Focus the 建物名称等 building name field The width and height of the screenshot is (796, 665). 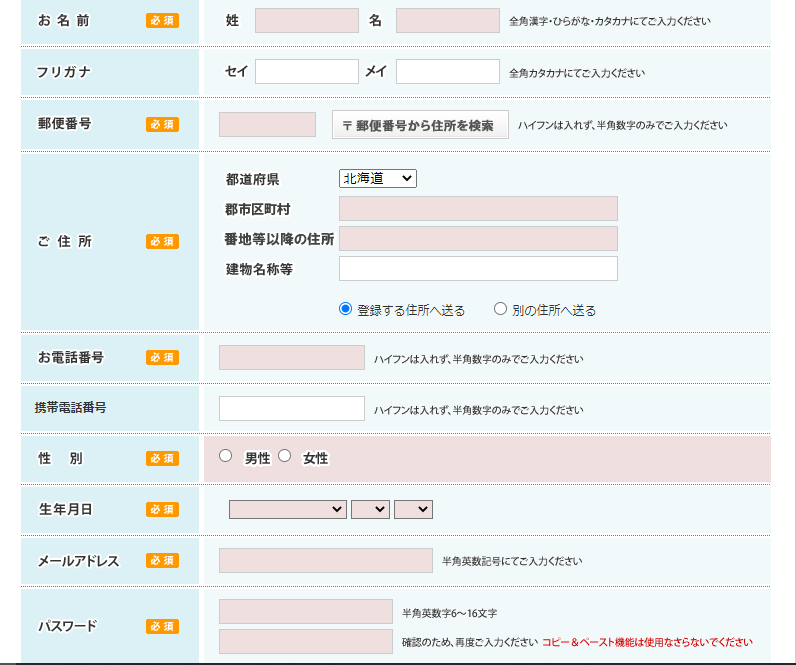tap(478, 269)
